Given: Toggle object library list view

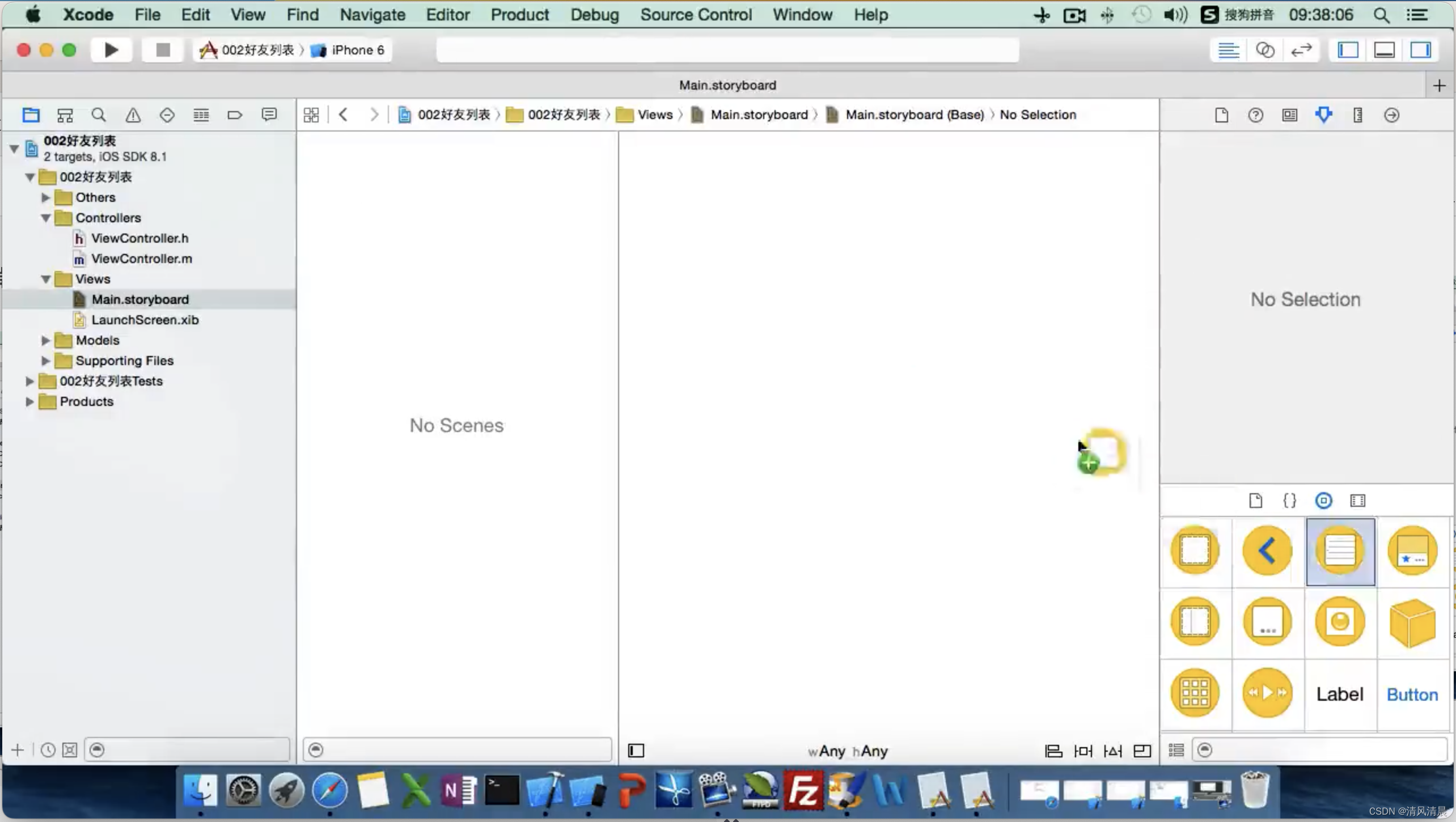Looking at the screenshot, I should [1176, 750].
